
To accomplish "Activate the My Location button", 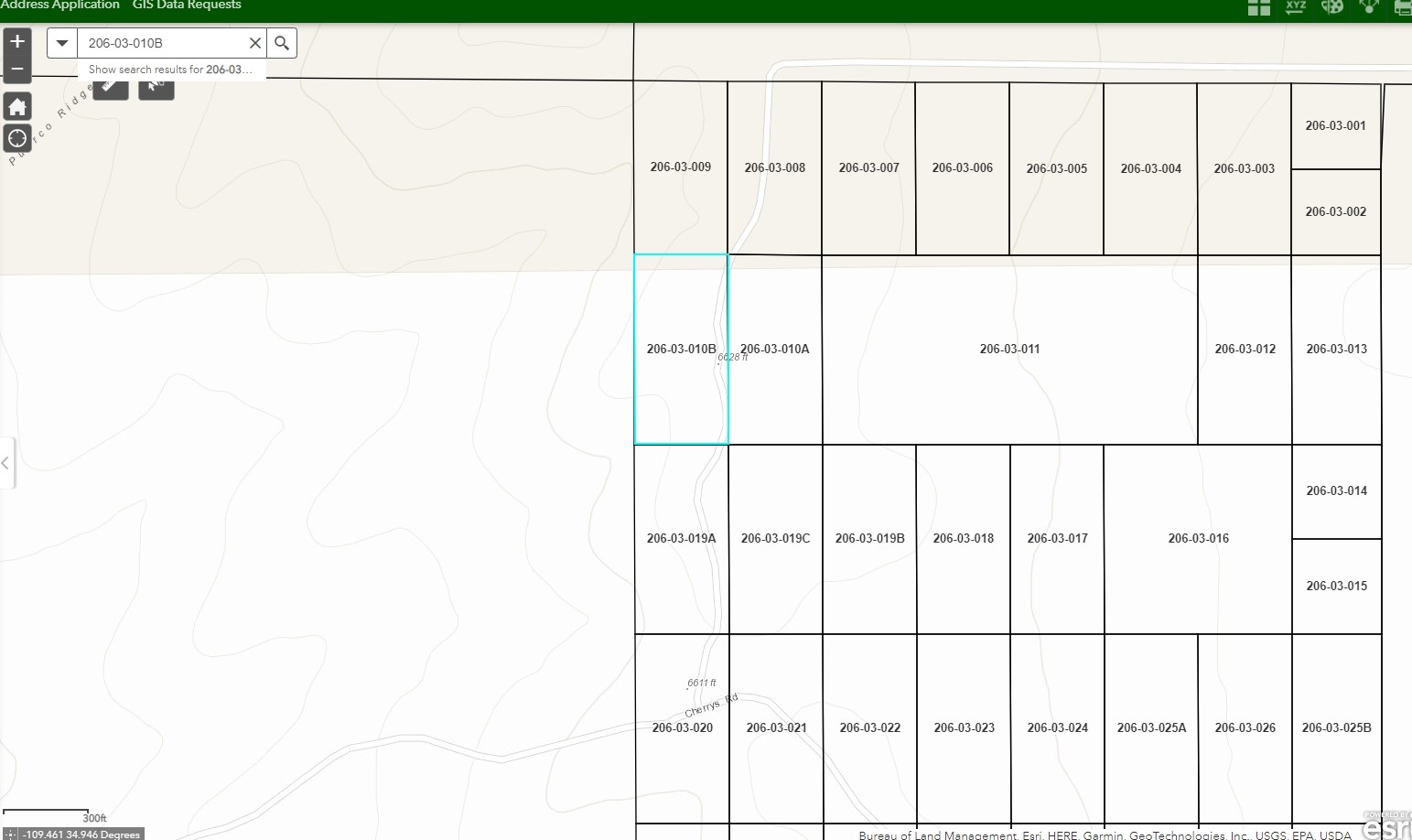I will click(17, 138).
